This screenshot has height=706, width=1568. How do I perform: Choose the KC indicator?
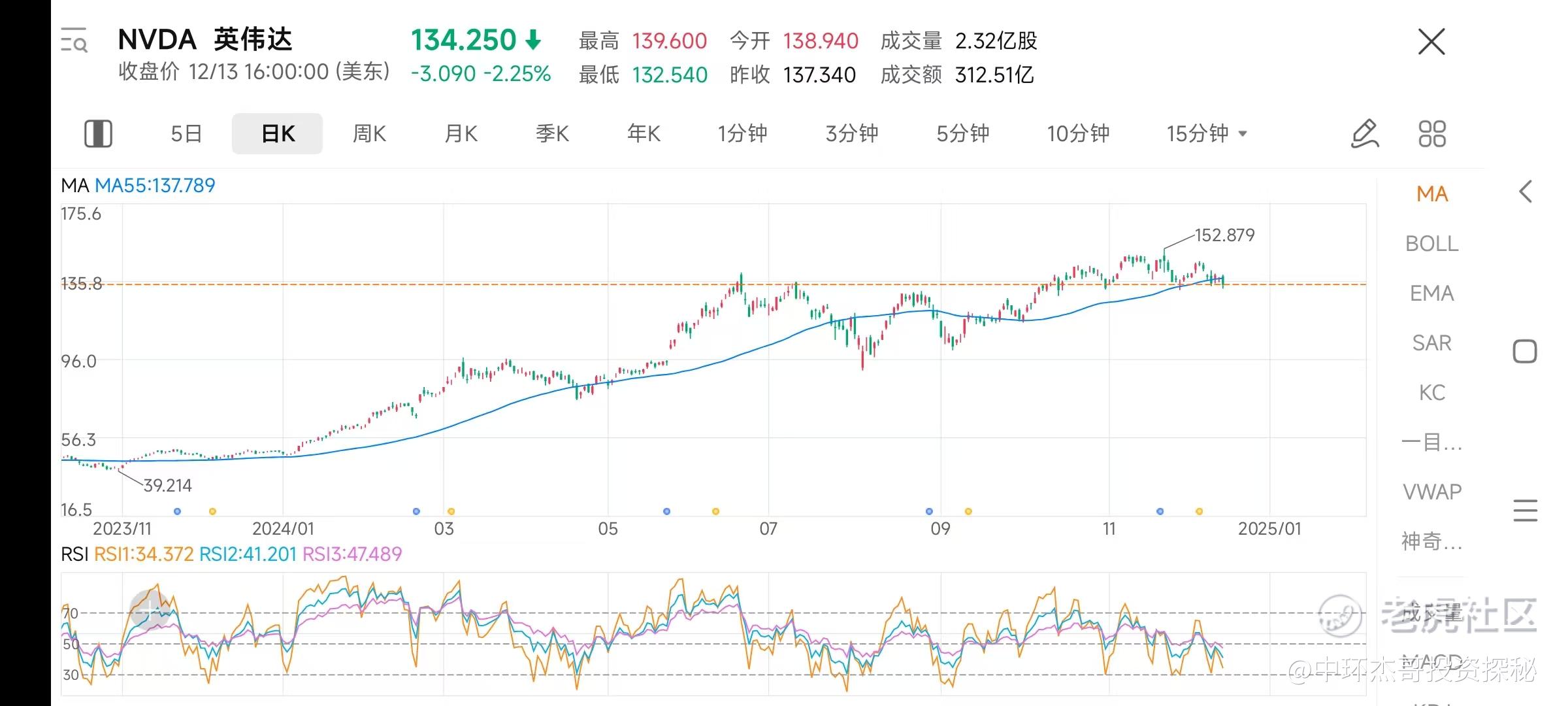[x=1431, y=393]
